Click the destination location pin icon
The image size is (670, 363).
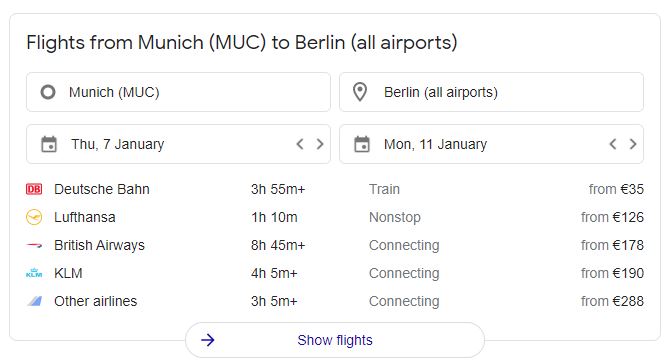(360, 92)
